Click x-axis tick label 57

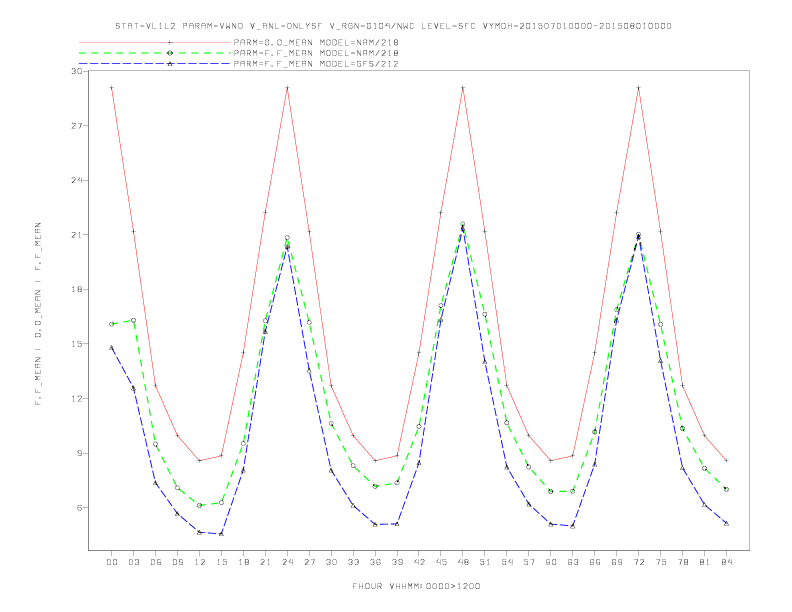(529, 562)
